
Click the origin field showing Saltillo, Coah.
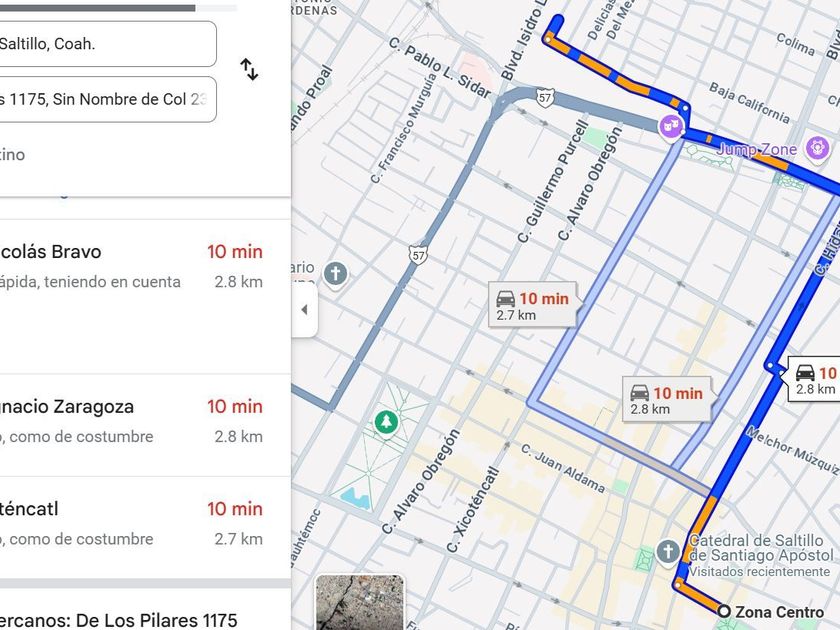click(x=107, y=44)
